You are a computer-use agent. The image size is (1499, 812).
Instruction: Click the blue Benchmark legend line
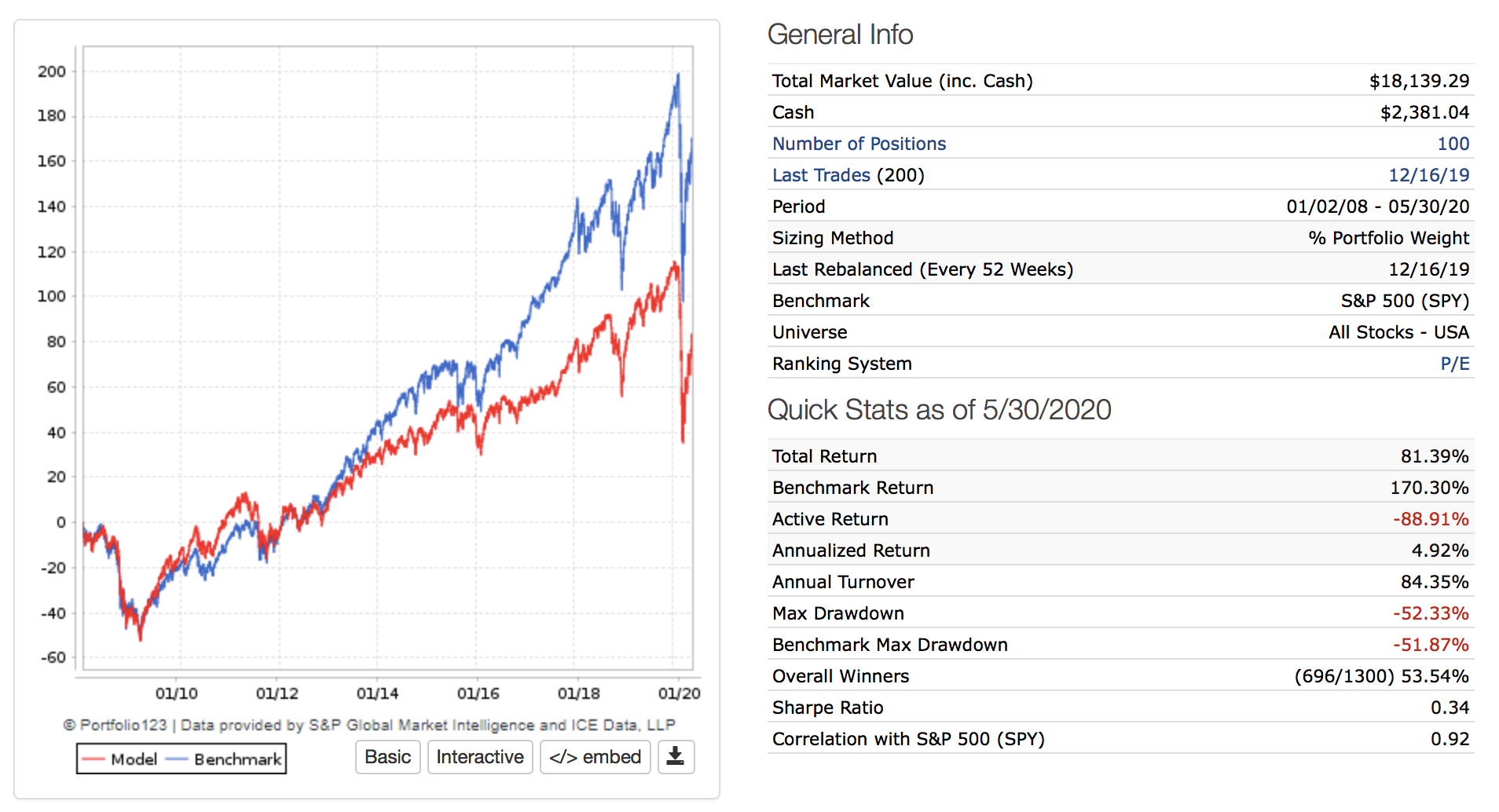(177, 759)
